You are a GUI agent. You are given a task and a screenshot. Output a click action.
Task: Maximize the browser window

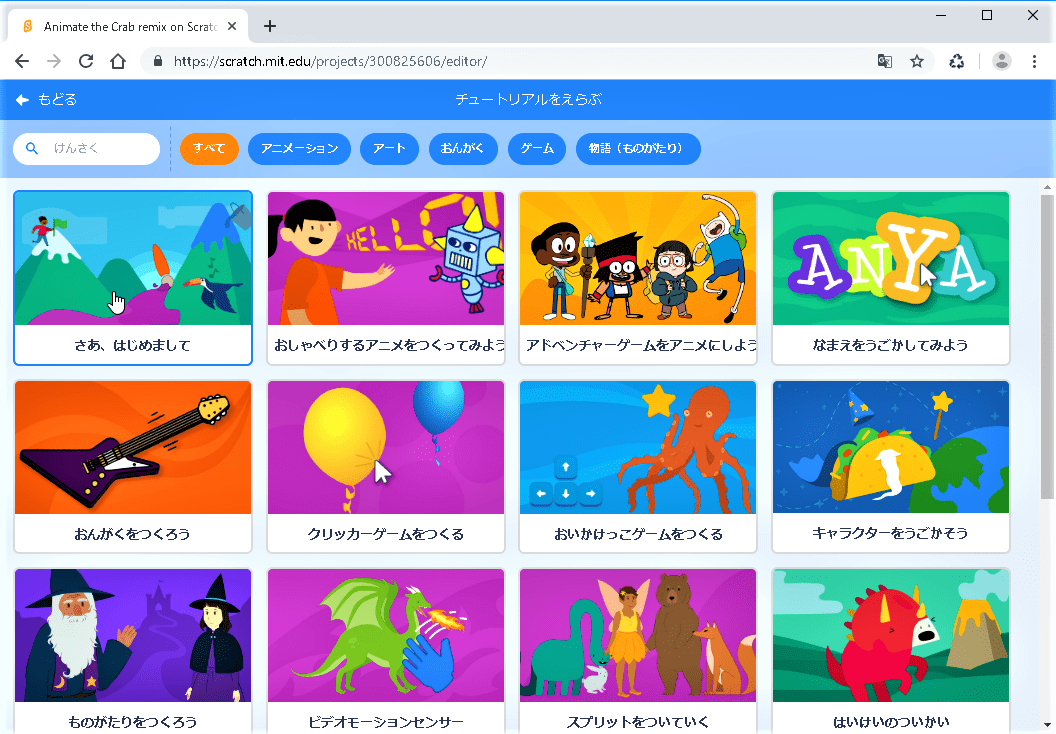(x=987, y=15)
